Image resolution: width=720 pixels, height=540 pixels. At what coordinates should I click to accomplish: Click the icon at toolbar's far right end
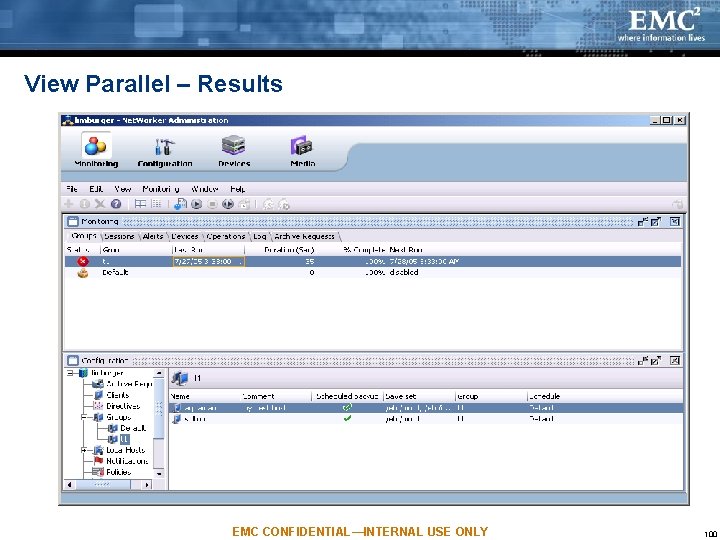678,204
